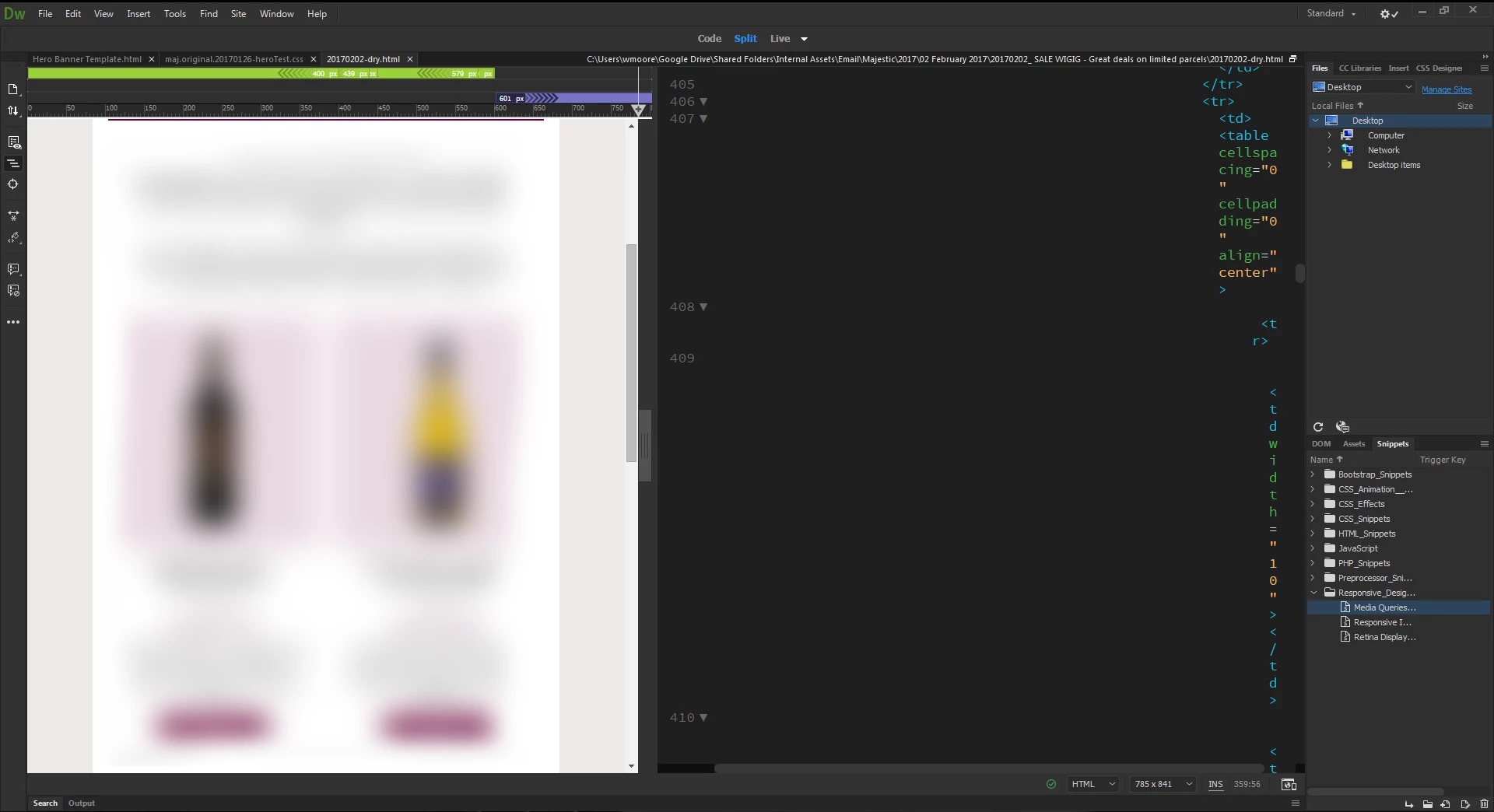Viewport: 1494px width, 812px height.
Task: Open the HTML document type dropdown
Action: point(1093,784)
